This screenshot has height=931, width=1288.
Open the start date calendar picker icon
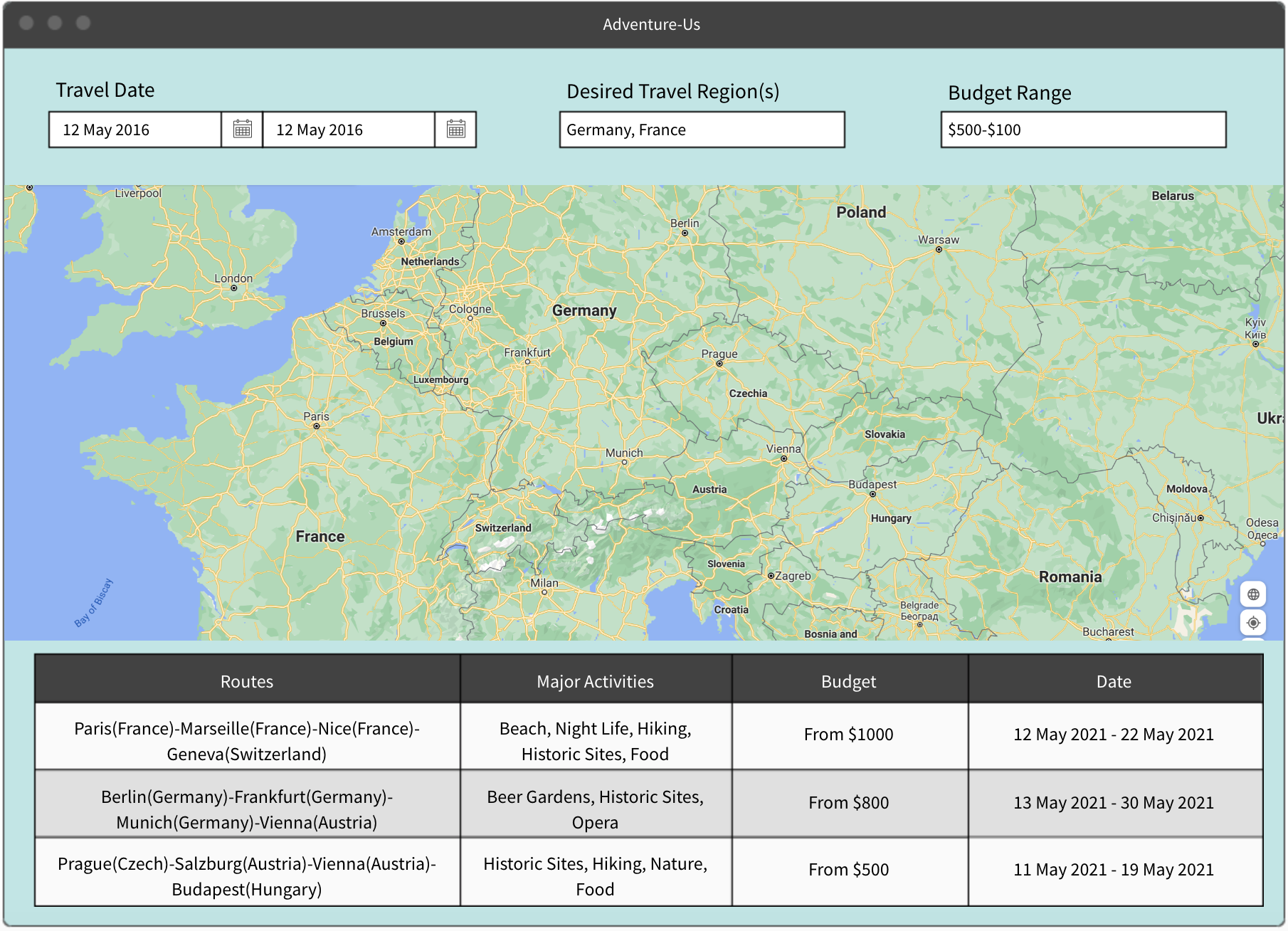point(243,130)
